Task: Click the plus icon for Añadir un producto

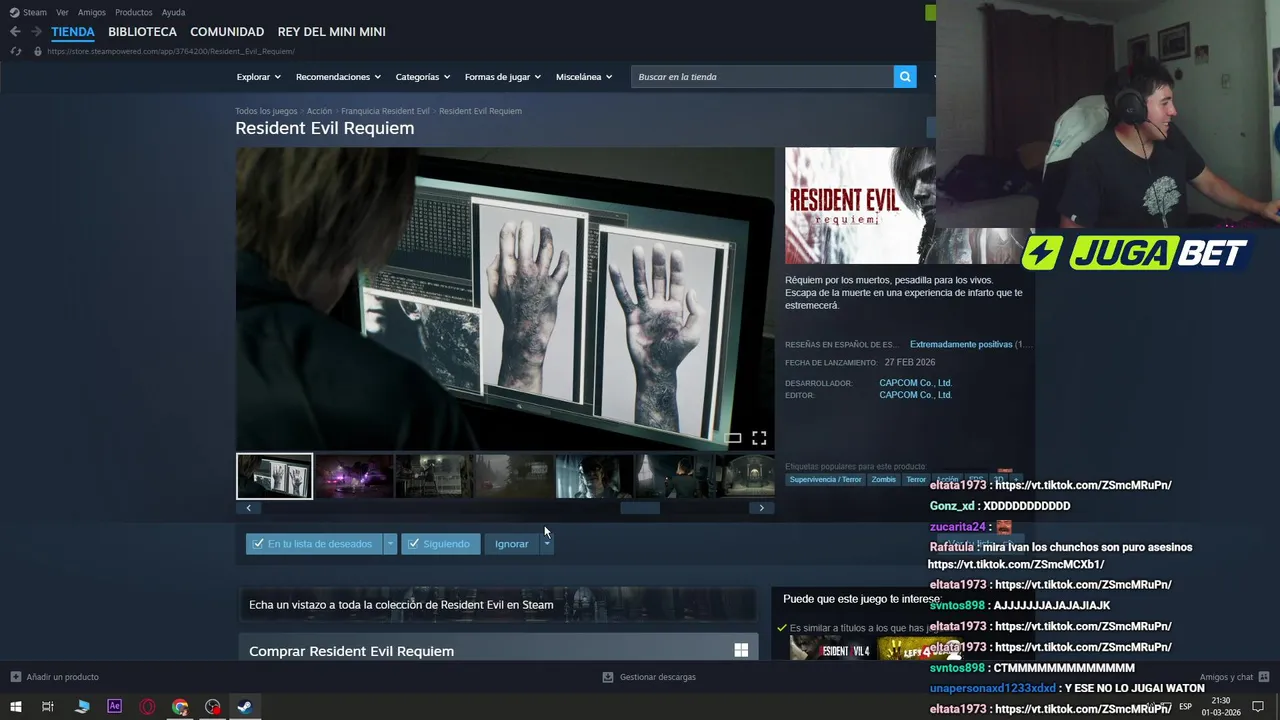Action: click(x=15, y=677)
